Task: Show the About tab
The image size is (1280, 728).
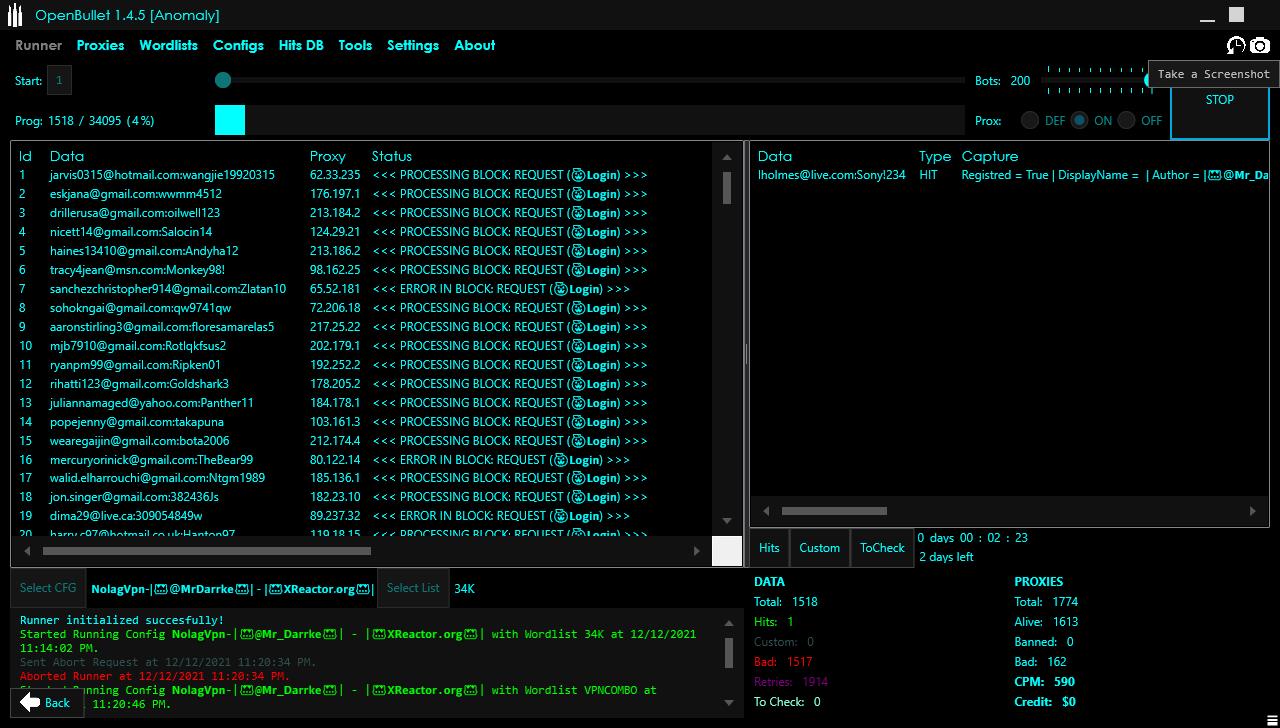Action: tap(475, 45)
